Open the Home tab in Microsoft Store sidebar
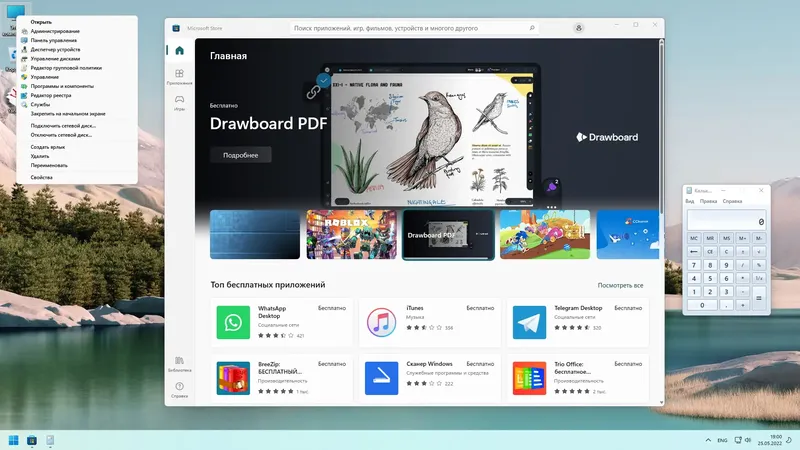This screenshot has width=800, height=450. [180, 51]
